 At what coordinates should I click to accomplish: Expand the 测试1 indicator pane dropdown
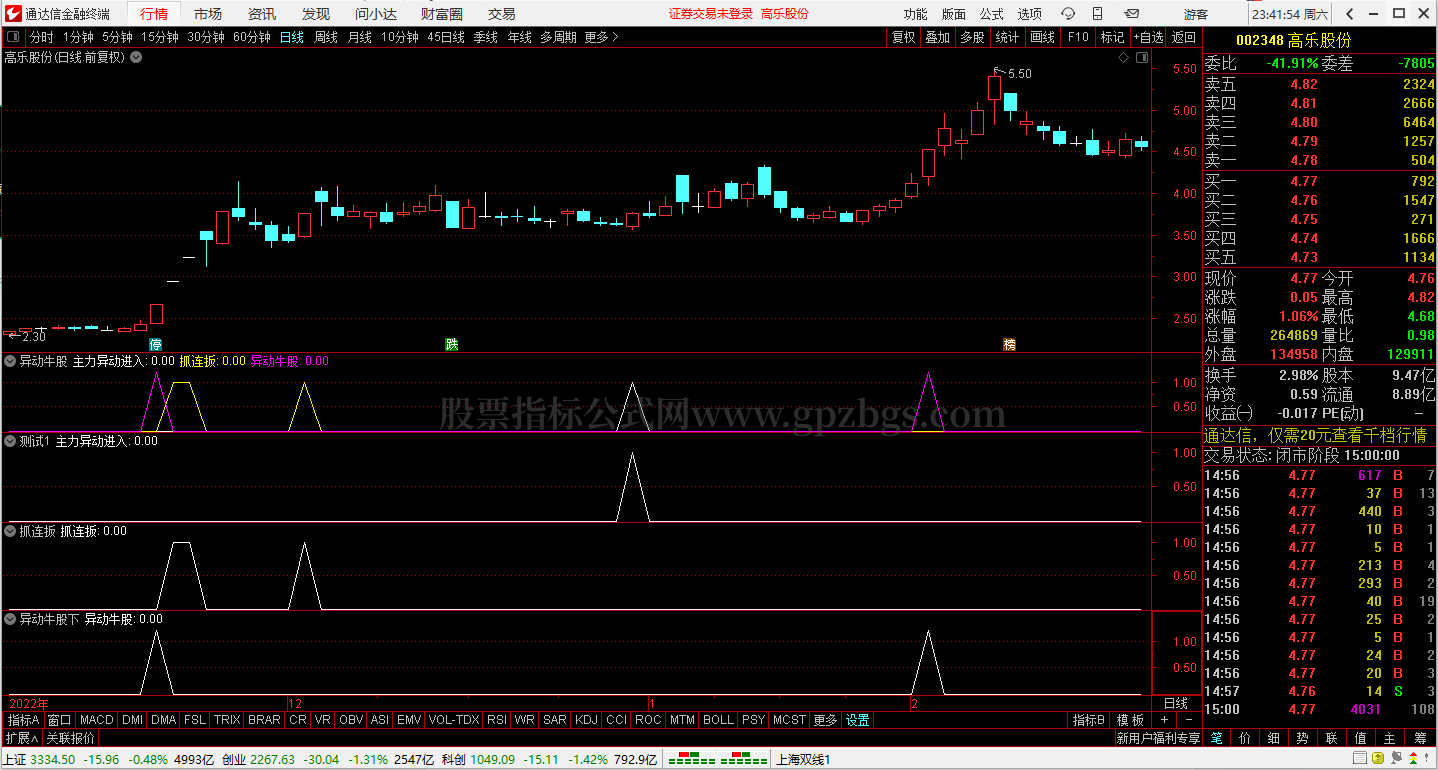pos(10,441)
